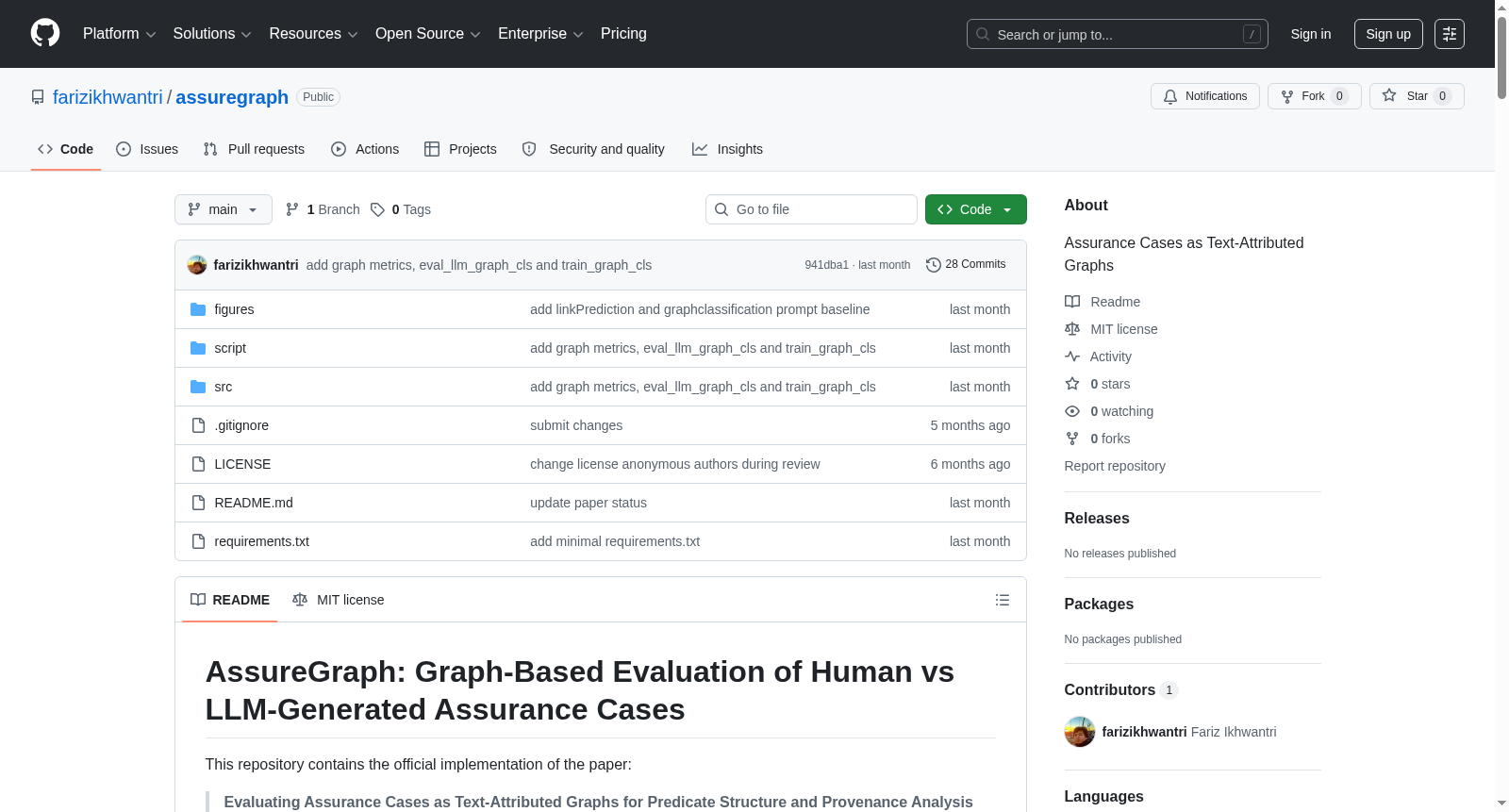Click the script folder icon
This screenshot has width=1509, height=812.
pos(198,348)
